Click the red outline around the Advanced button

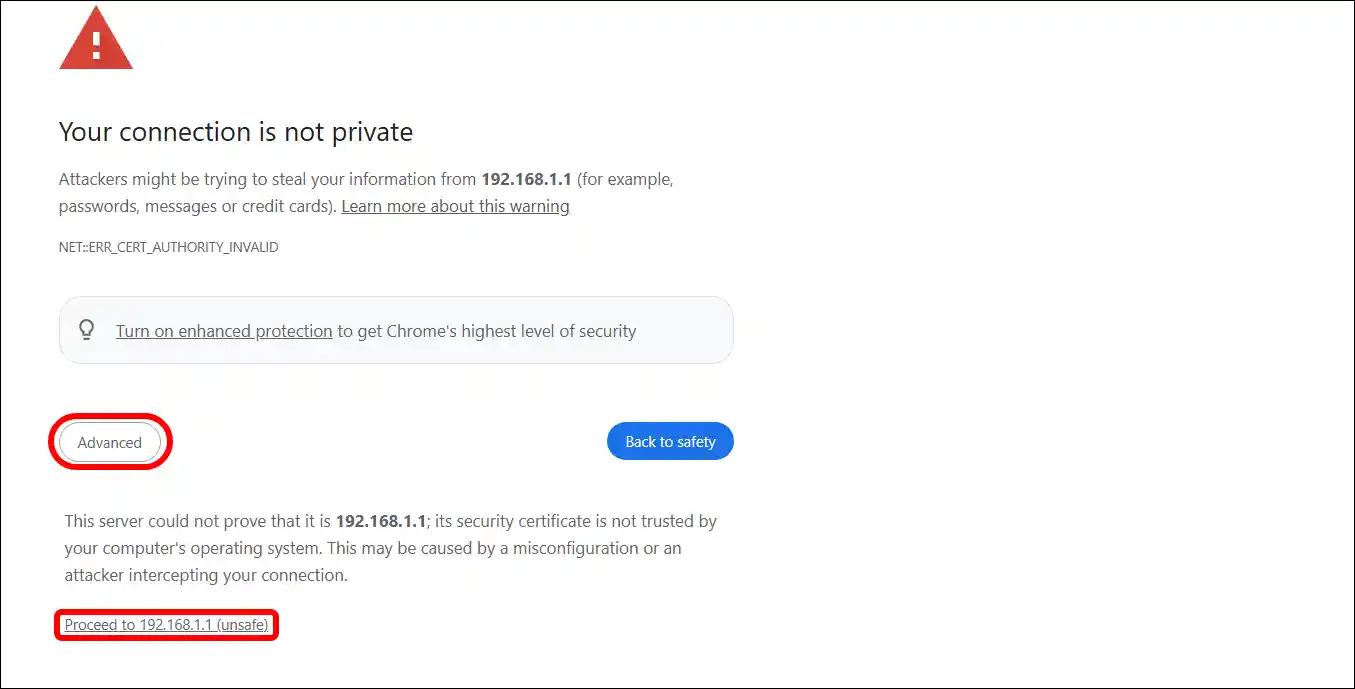click(110, 416)
